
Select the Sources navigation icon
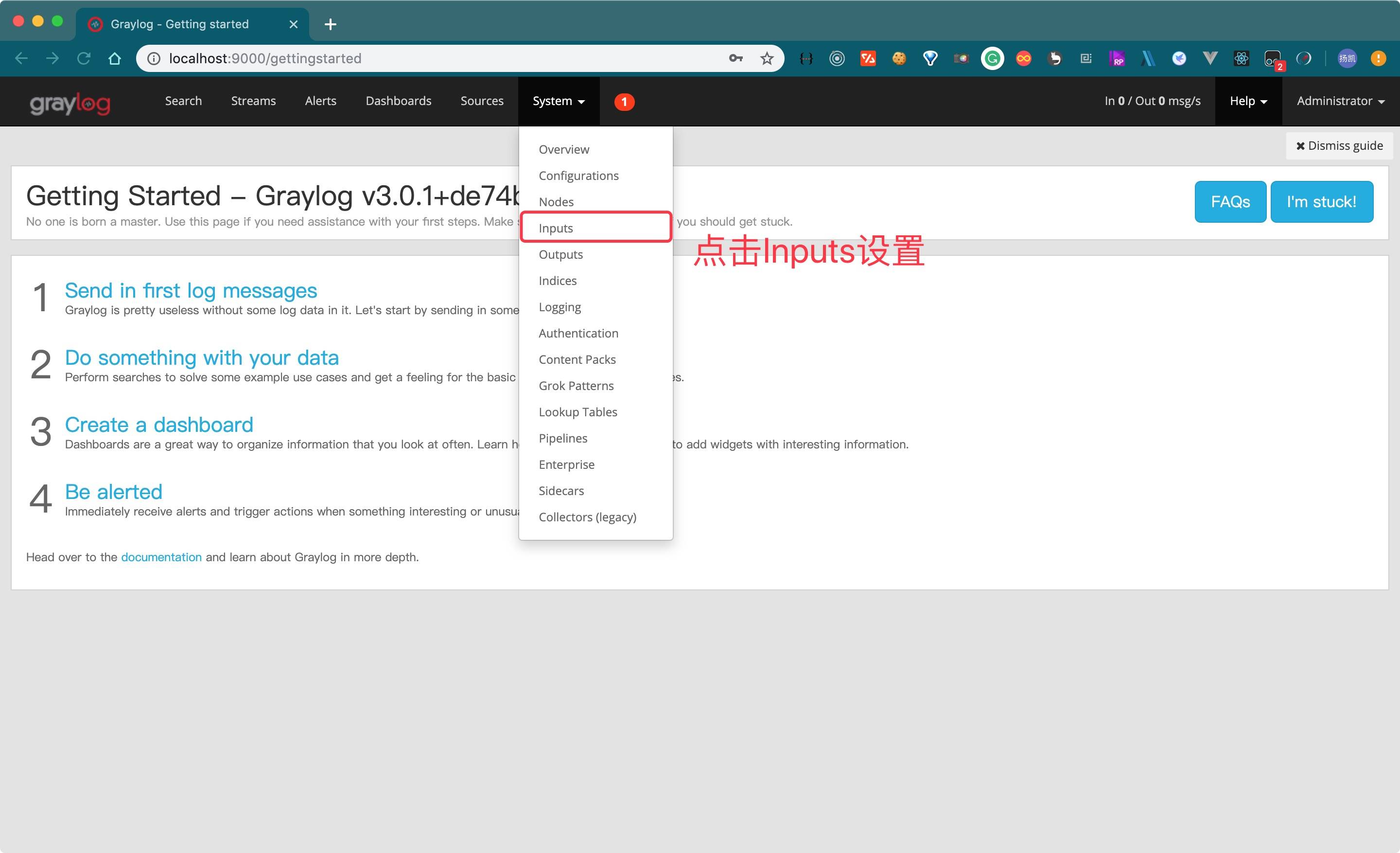481,101
